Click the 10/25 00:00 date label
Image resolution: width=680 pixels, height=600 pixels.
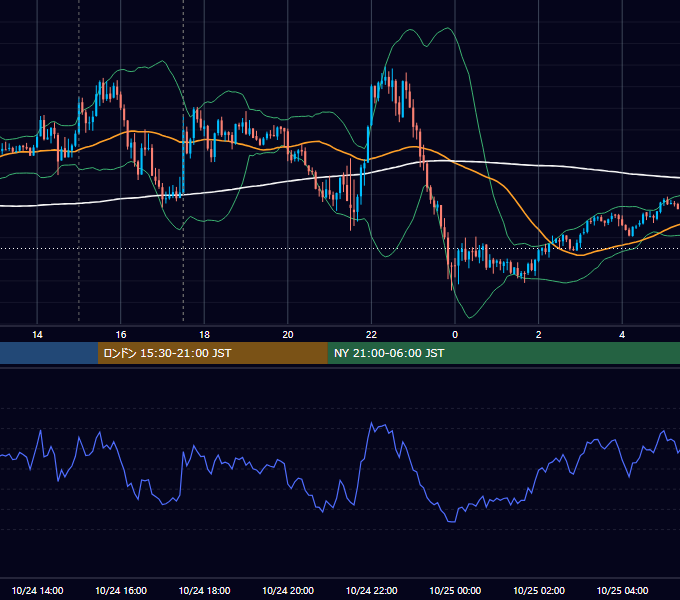pos(455,590)
